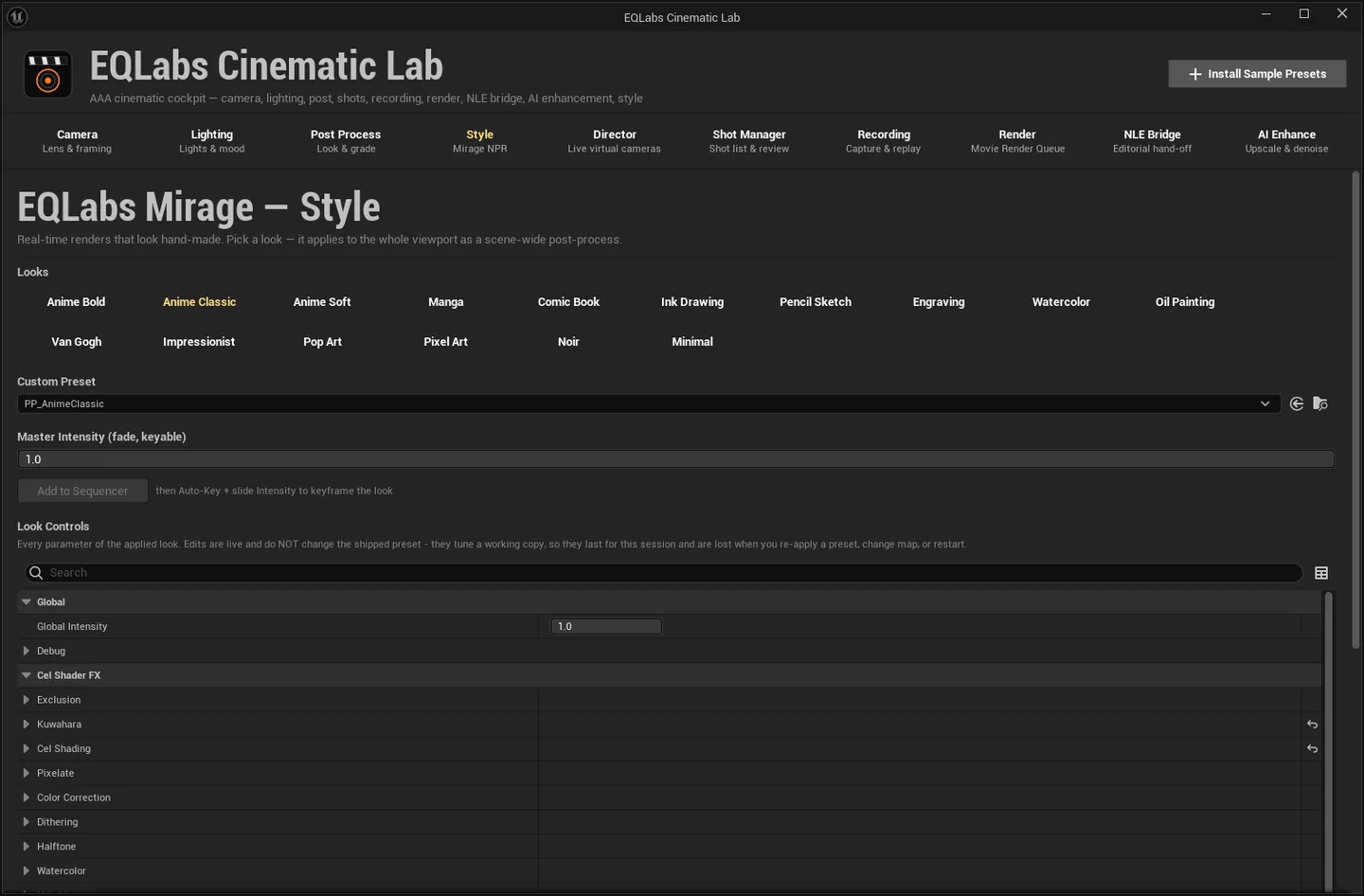Click the Unreal Engine logo icon

tap(17, 16)
